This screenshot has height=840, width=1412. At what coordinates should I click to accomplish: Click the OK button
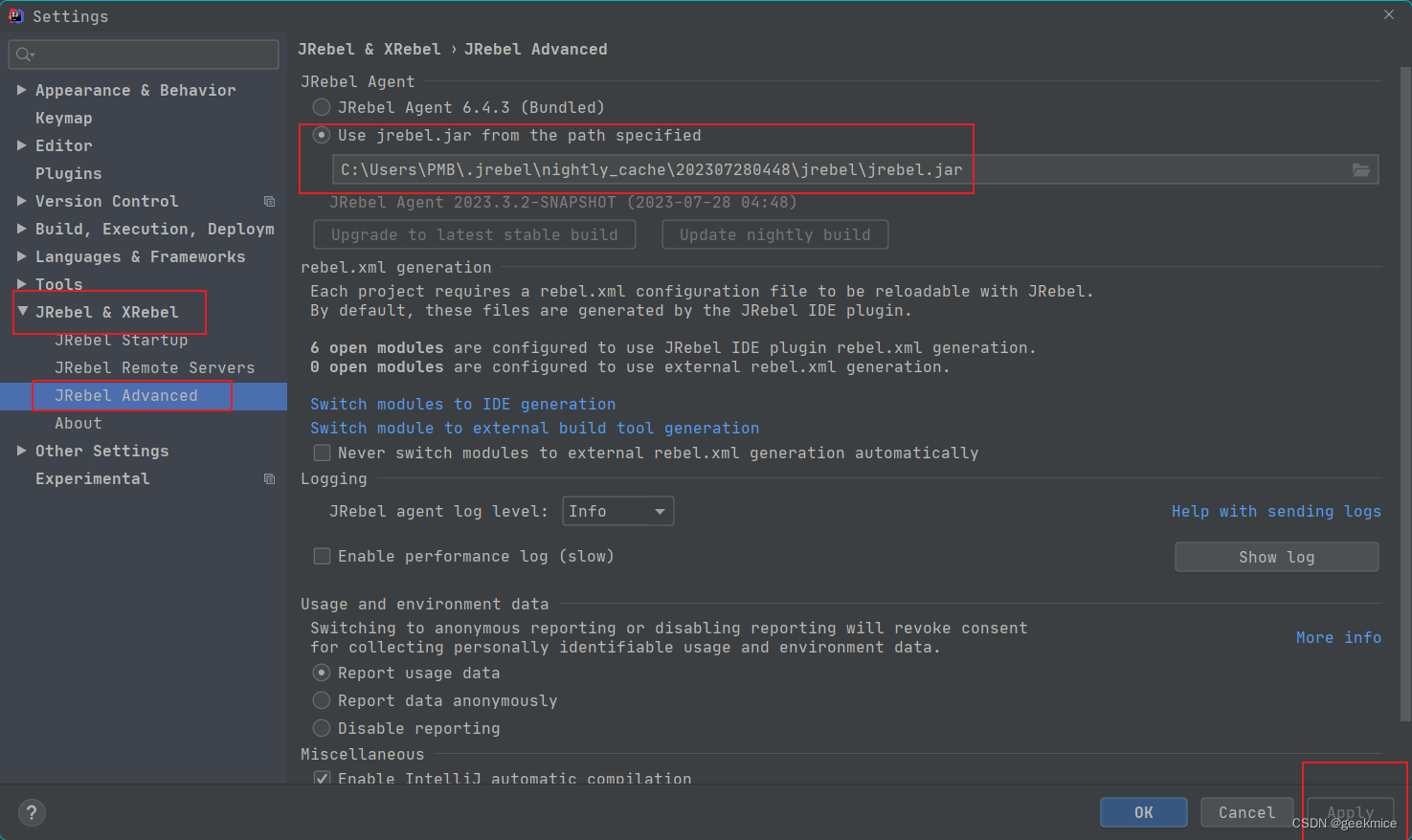[1144, 812]
